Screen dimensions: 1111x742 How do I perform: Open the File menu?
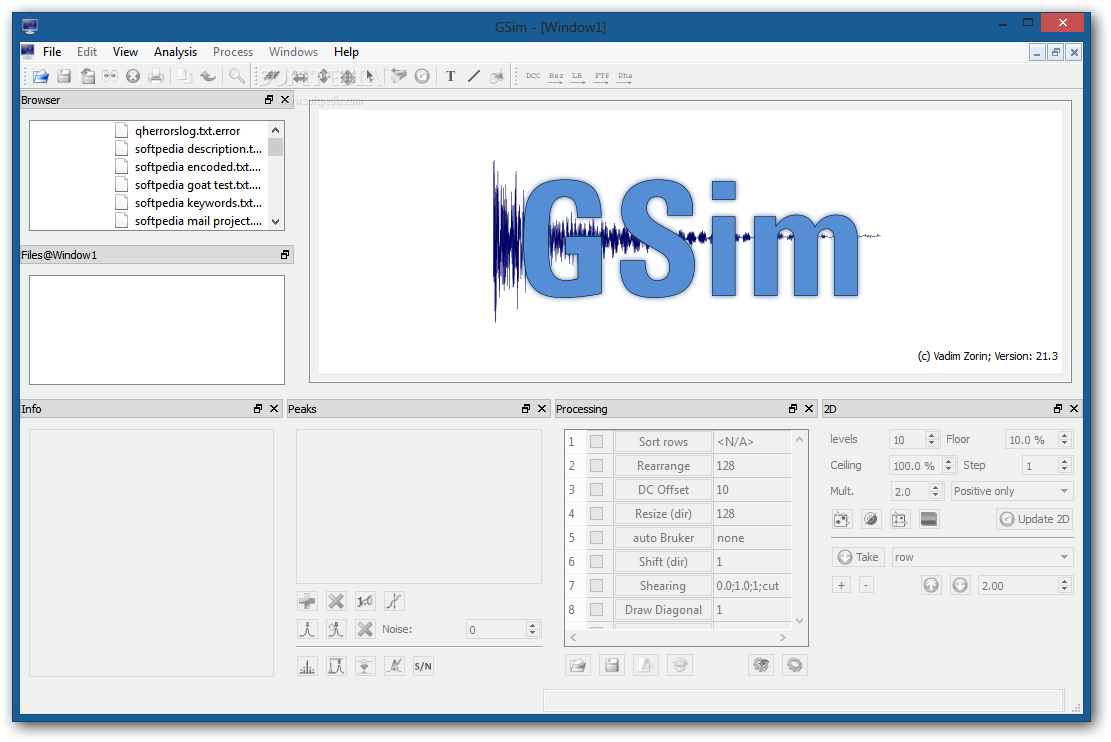click(x=52, y=52)
